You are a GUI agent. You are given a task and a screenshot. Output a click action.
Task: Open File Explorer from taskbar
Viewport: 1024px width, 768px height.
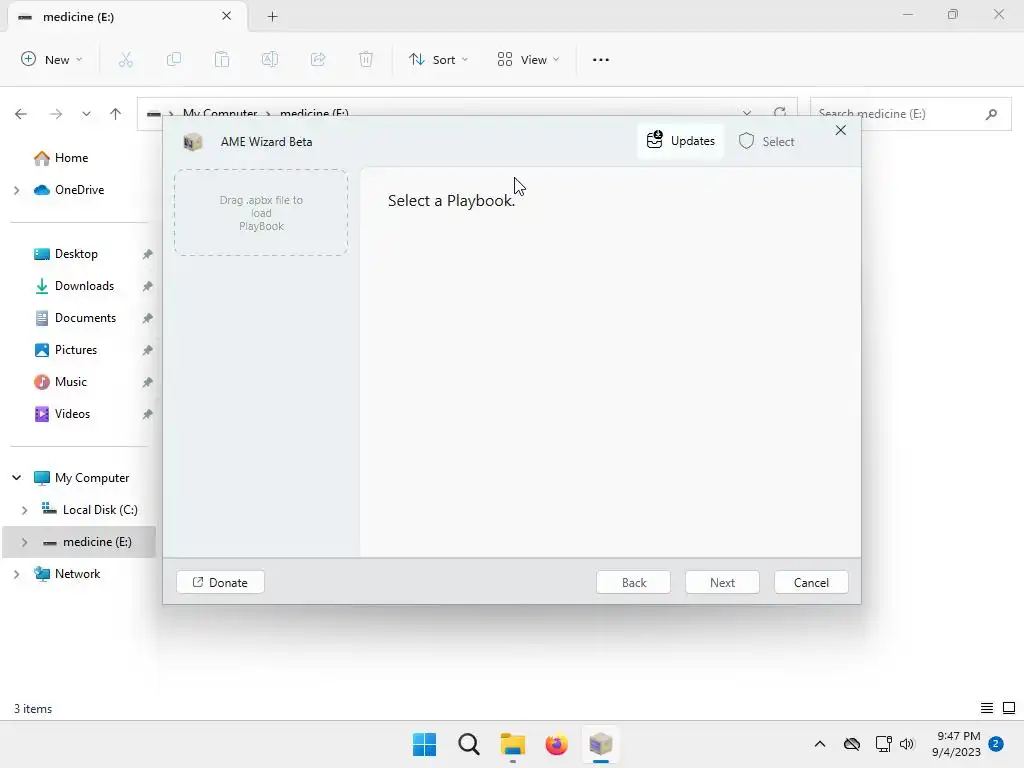click(x=513, y=744)
